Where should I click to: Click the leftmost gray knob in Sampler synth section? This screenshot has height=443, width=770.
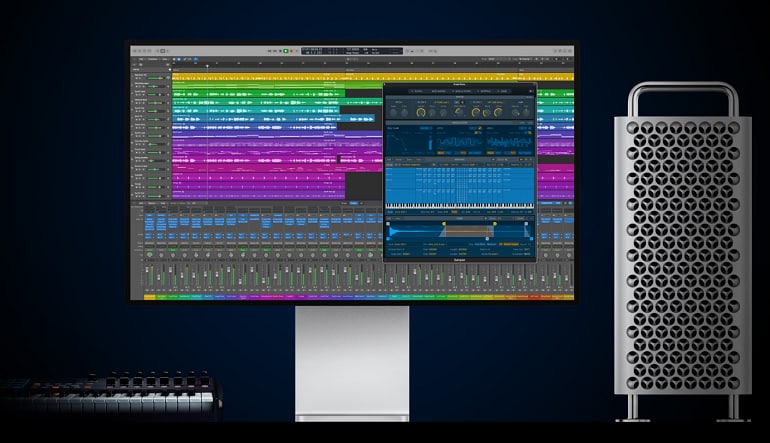pyautogui.click(x=393, y=113)
